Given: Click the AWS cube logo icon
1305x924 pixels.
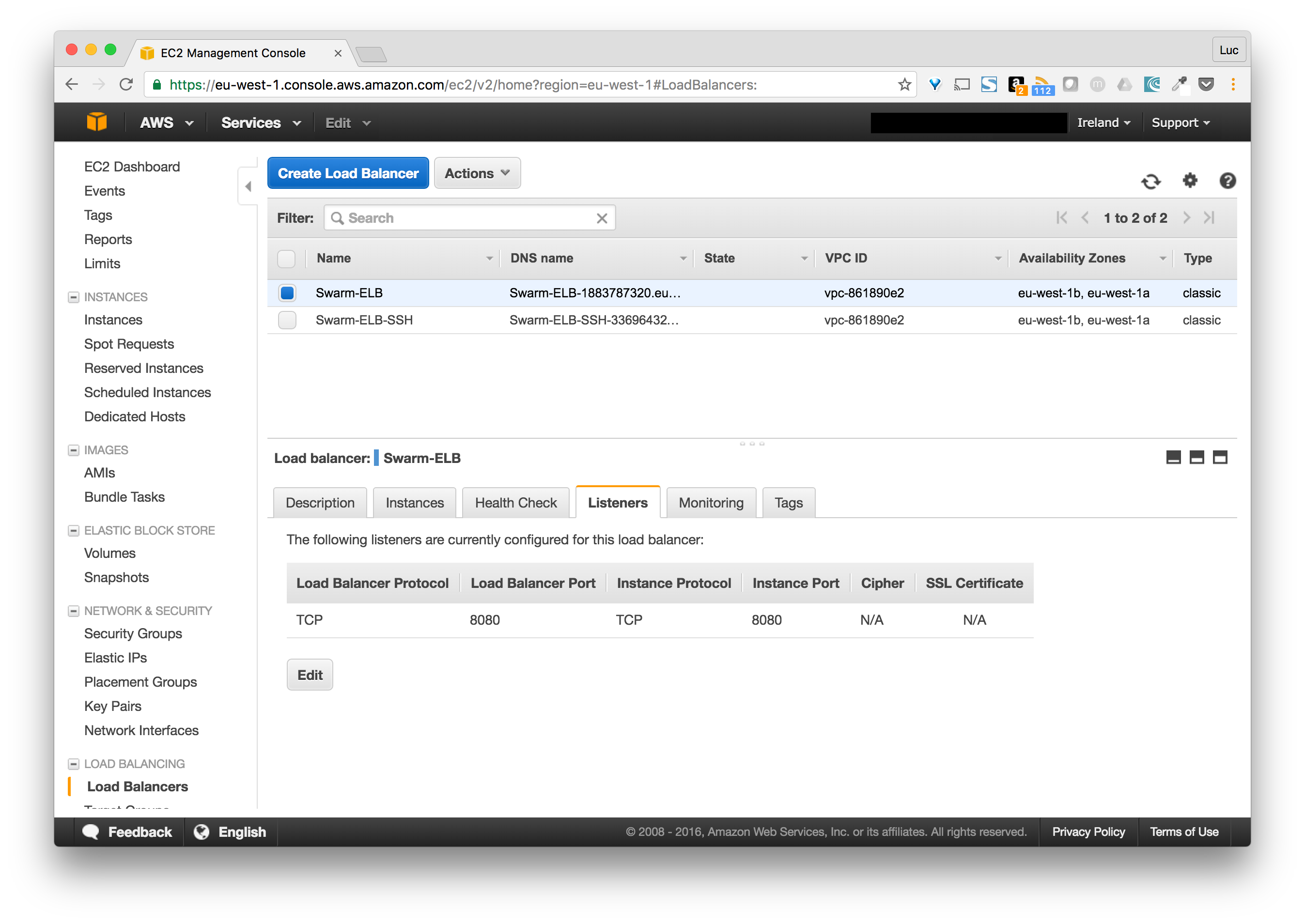Looking at the screenshot, I should pyautogui.click(x=97, y=123).
